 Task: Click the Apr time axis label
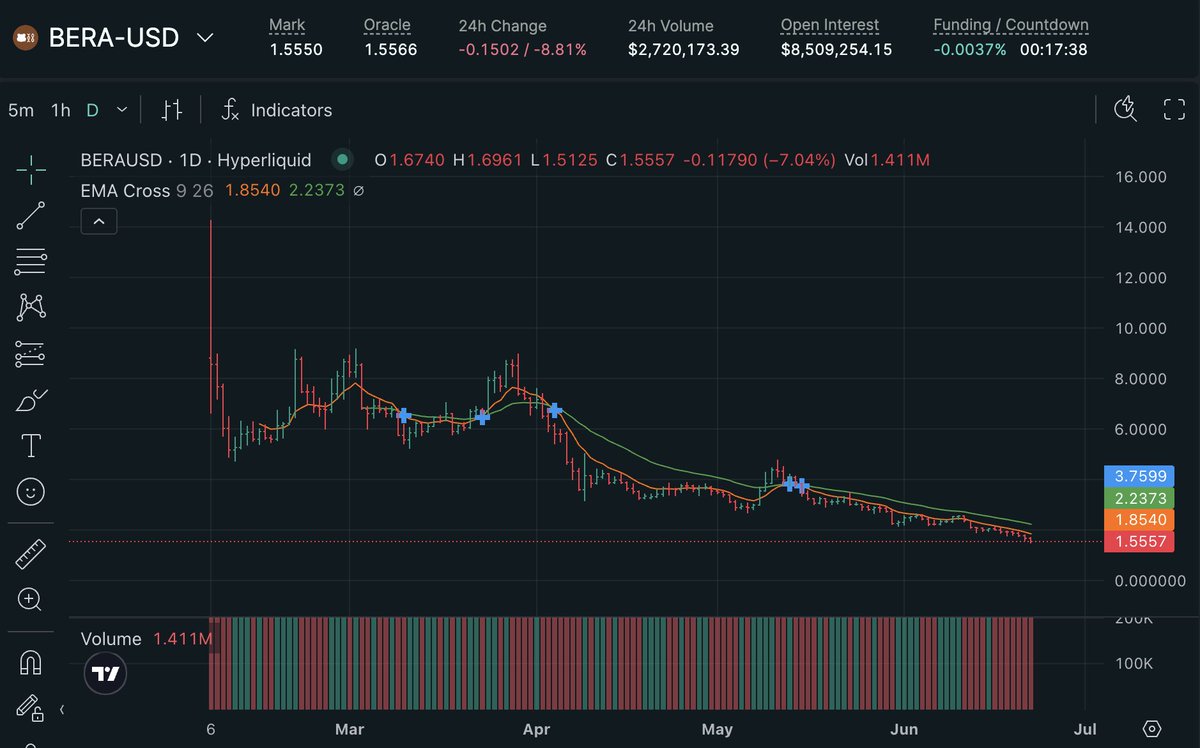537,729
